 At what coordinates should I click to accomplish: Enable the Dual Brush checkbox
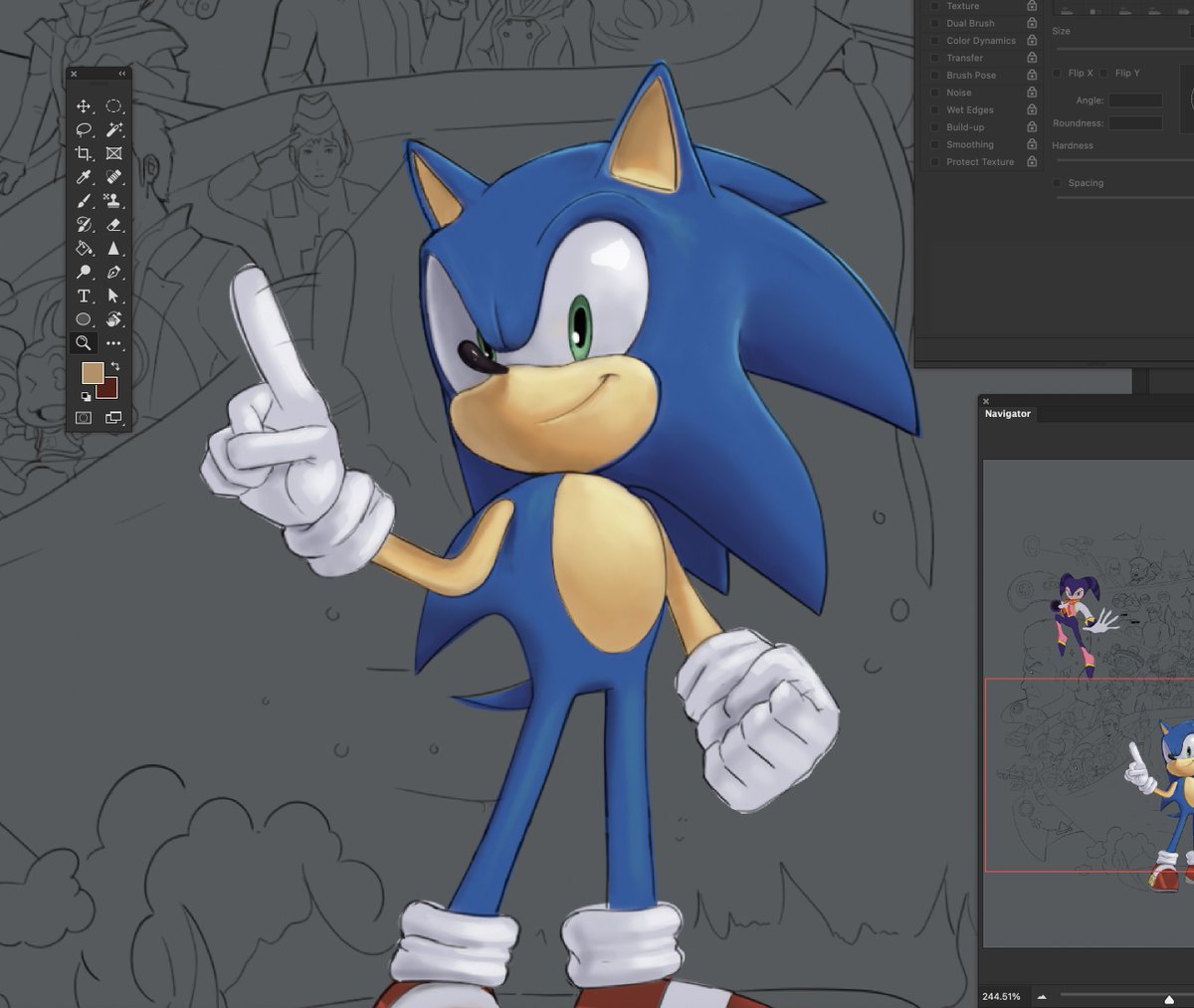coord(934,23)
